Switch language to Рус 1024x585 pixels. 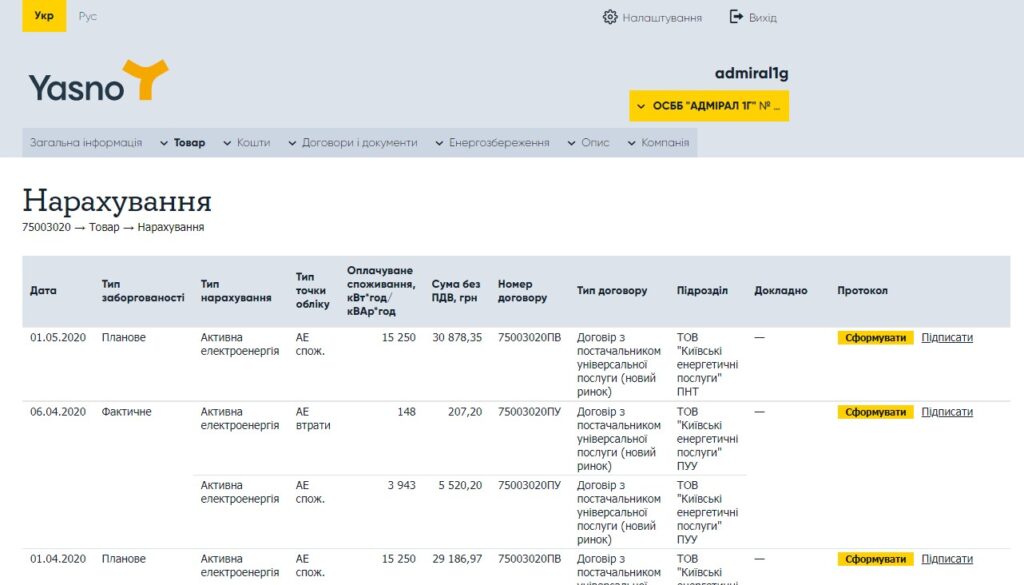[x=88, y=16]
